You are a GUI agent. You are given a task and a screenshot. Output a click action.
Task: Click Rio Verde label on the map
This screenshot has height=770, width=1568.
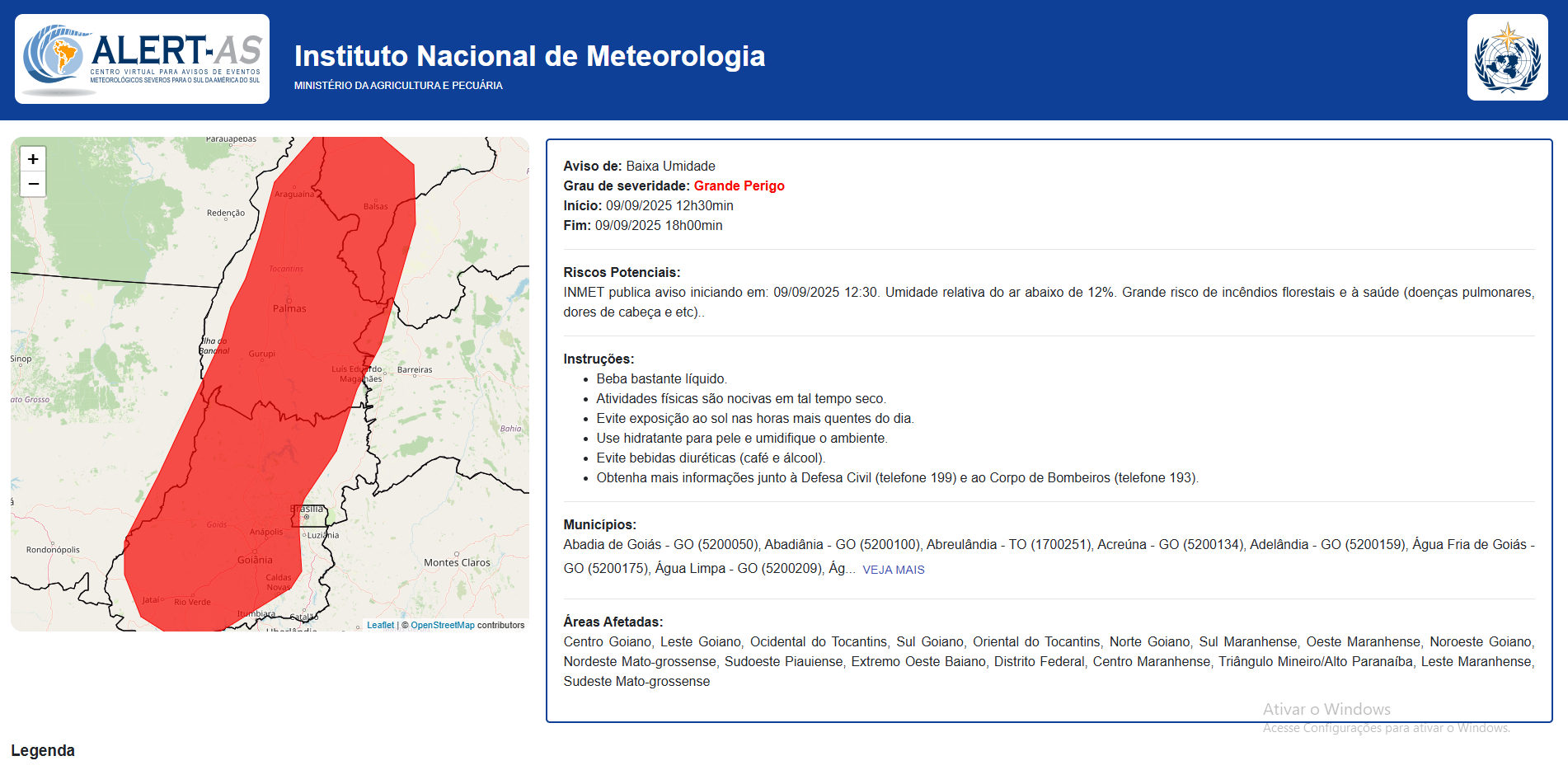192,602
